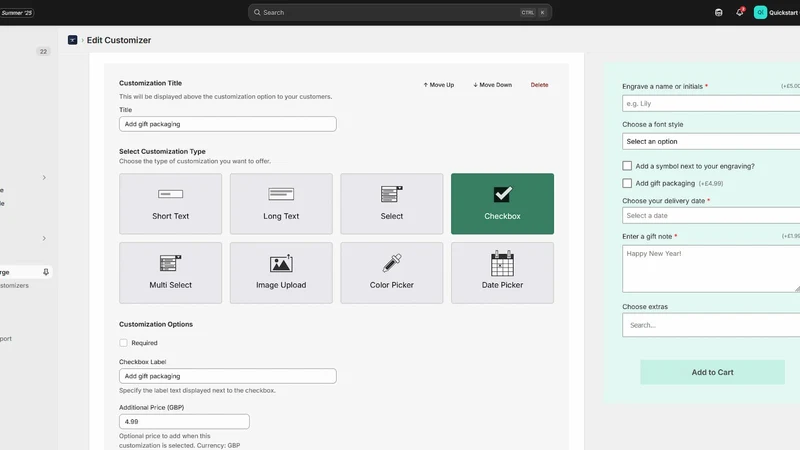Select the Long Text customization type
The height and width of the screenshot is (450, 800).
[281, 204]
